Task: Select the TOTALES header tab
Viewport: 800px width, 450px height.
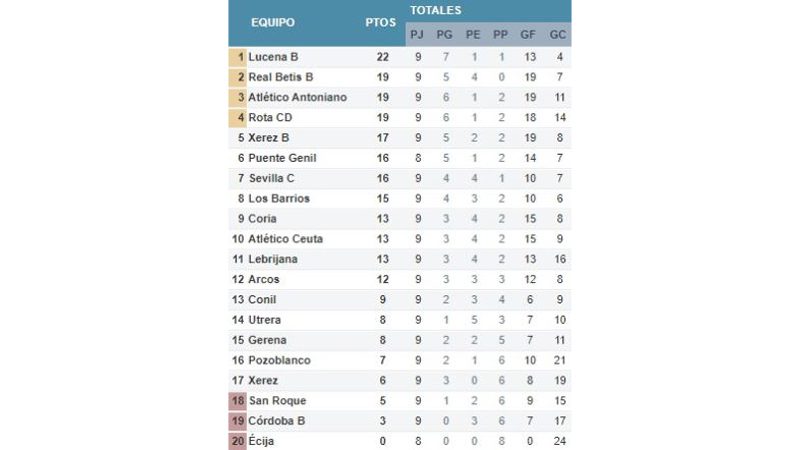Action: pos(436,10)
